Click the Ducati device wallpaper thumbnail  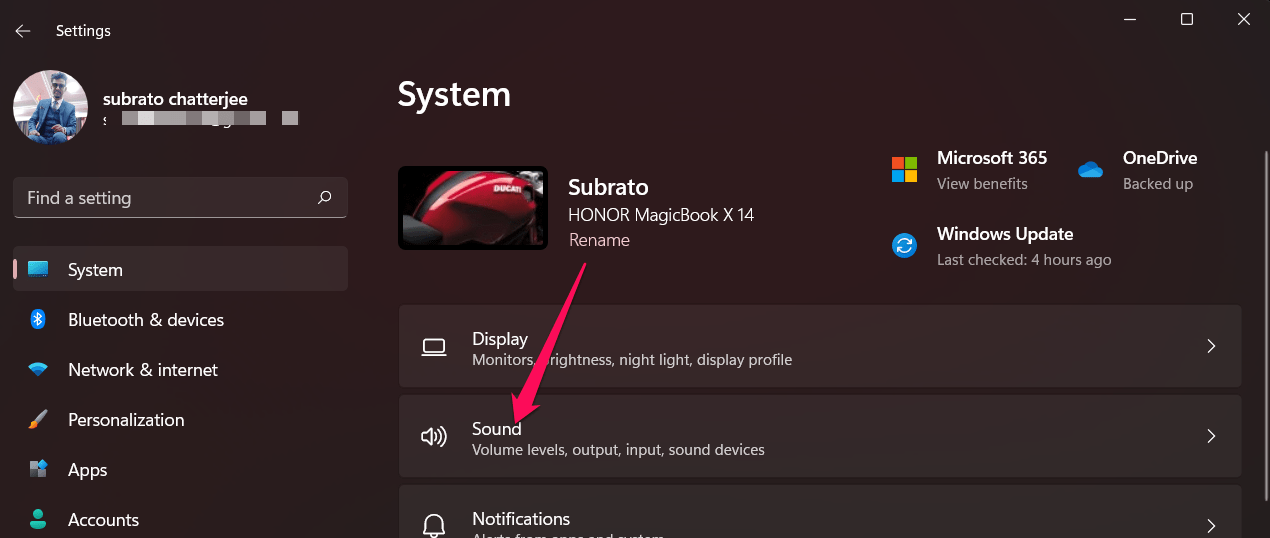pos(472,208)
